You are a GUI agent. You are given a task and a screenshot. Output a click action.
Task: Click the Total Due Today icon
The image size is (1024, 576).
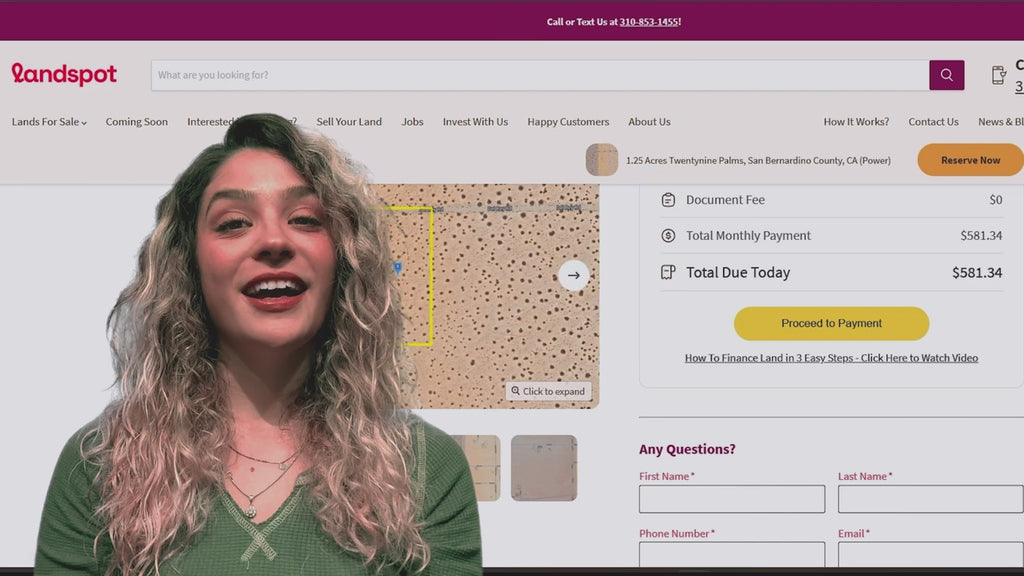point(668,272)
